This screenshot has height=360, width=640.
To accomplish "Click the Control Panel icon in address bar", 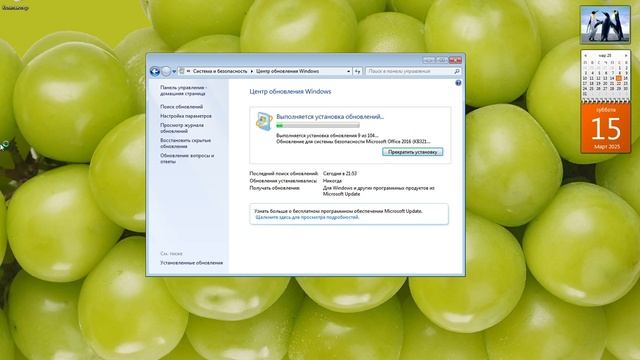I will 182,71.
